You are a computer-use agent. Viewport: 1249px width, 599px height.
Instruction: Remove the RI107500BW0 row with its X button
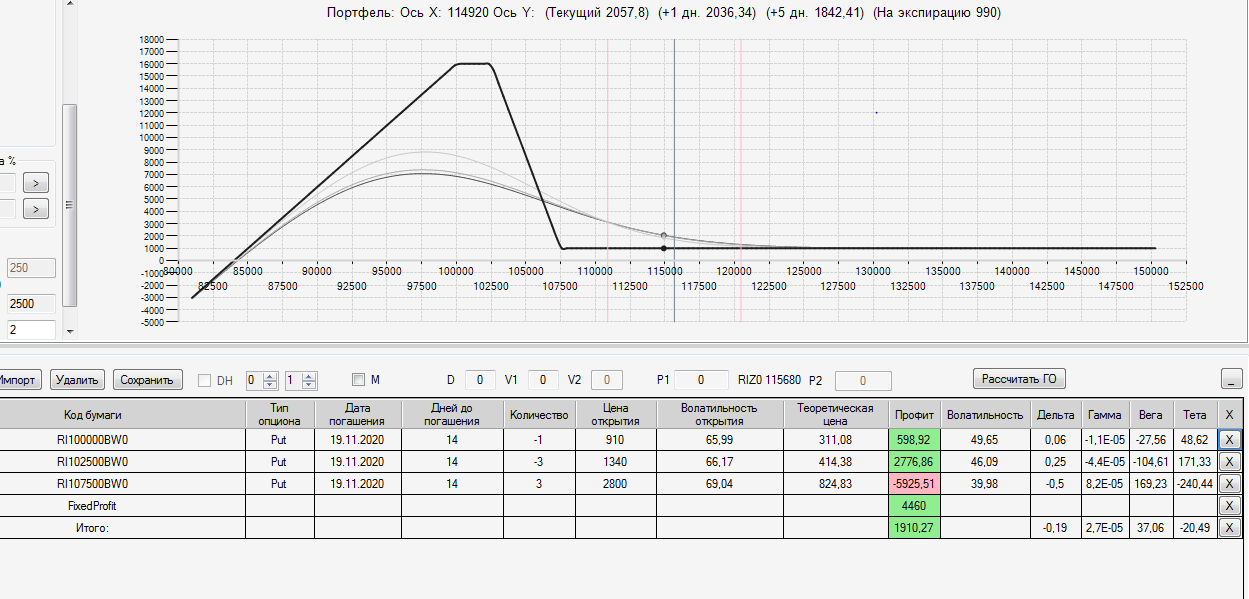click(1229, 484)
